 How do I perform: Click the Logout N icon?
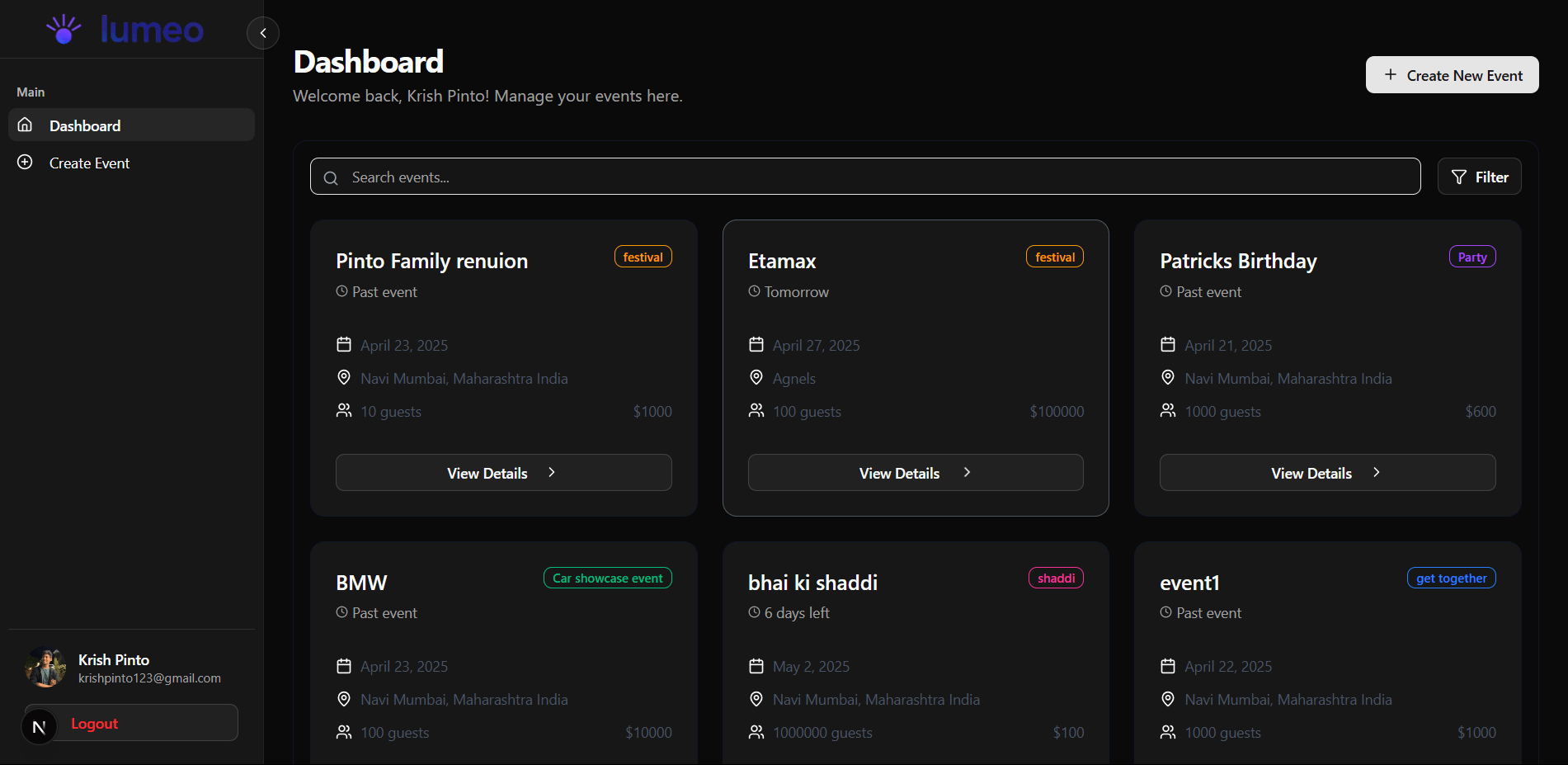[39, 725]
